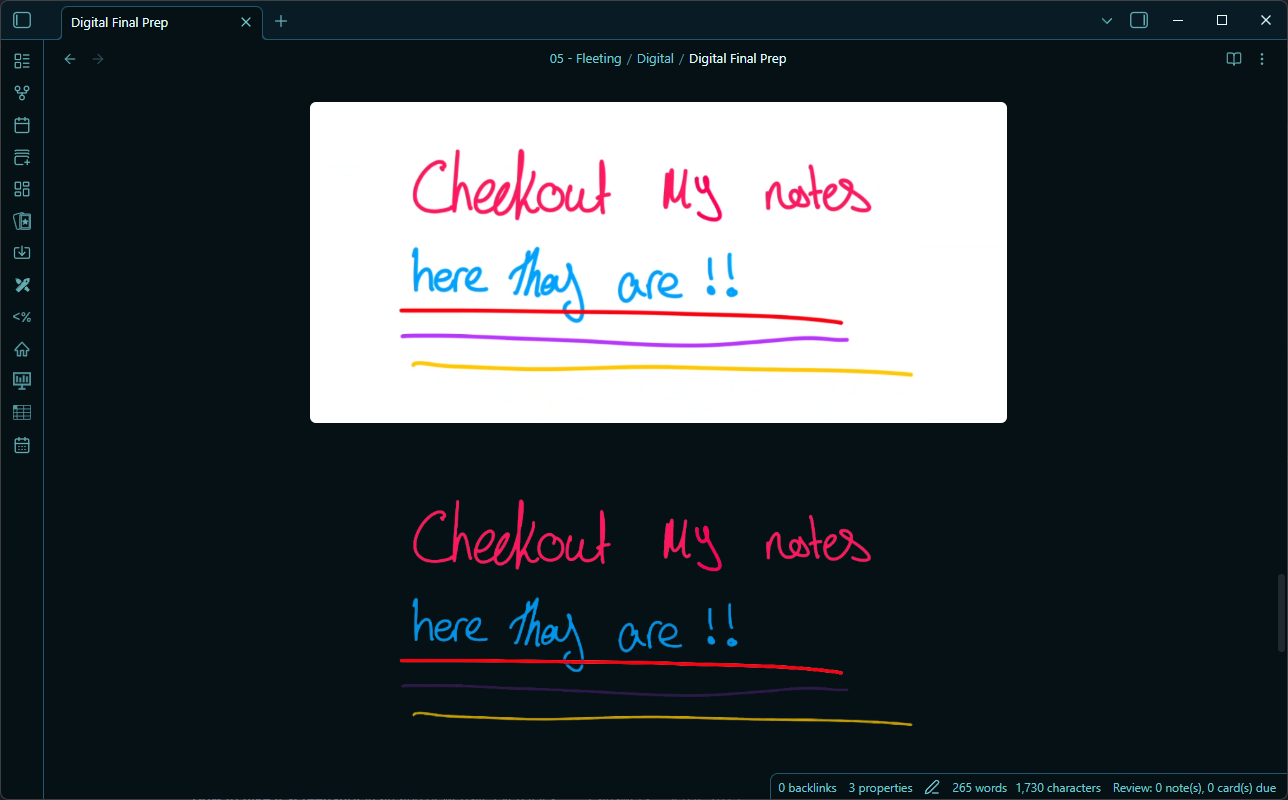The image size is (1288, 800).
Task: Show '0 backlinks' in status bar
Action: coord(807,788)
